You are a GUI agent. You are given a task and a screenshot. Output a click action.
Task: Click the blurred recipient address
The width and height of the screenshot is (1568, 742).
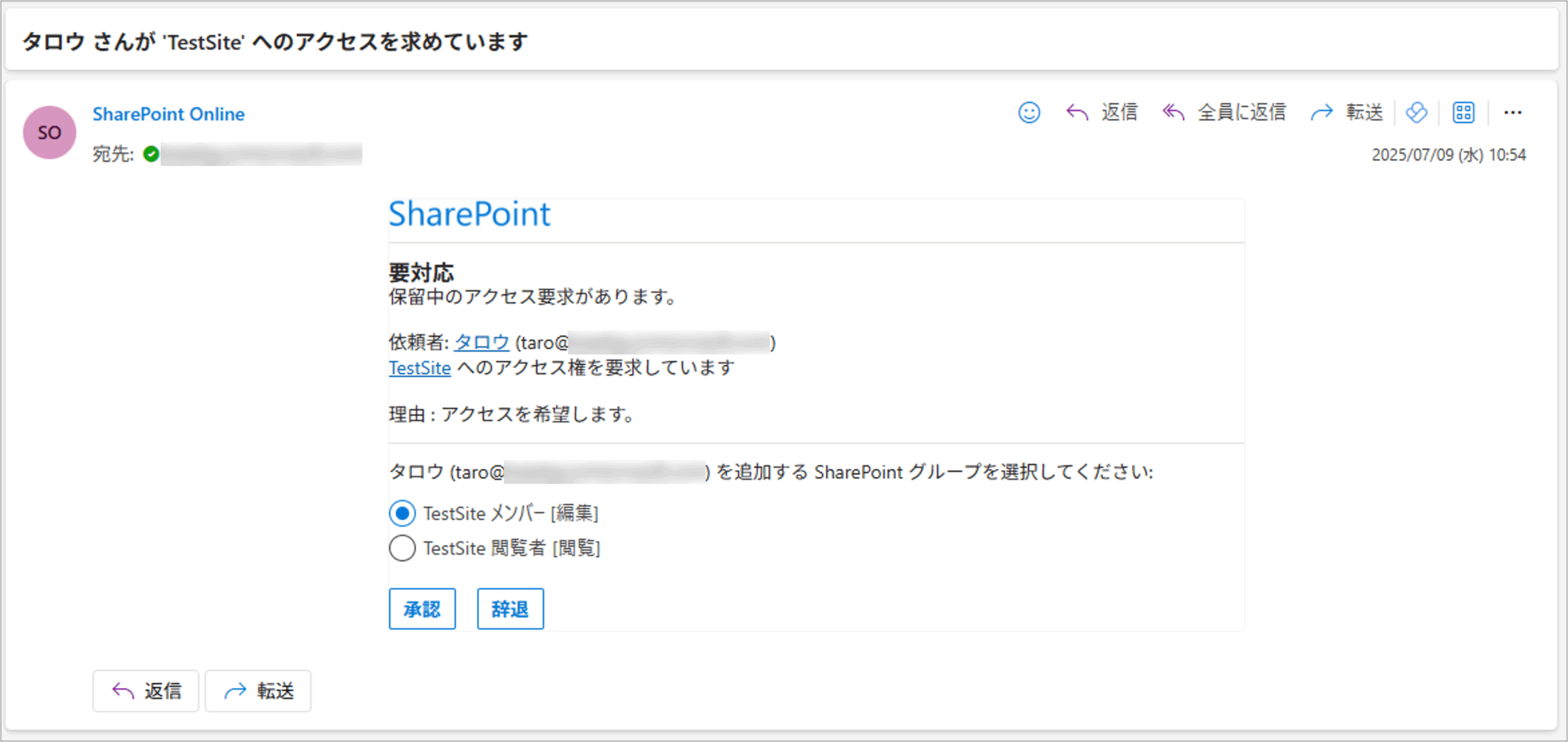click(261, 154)
